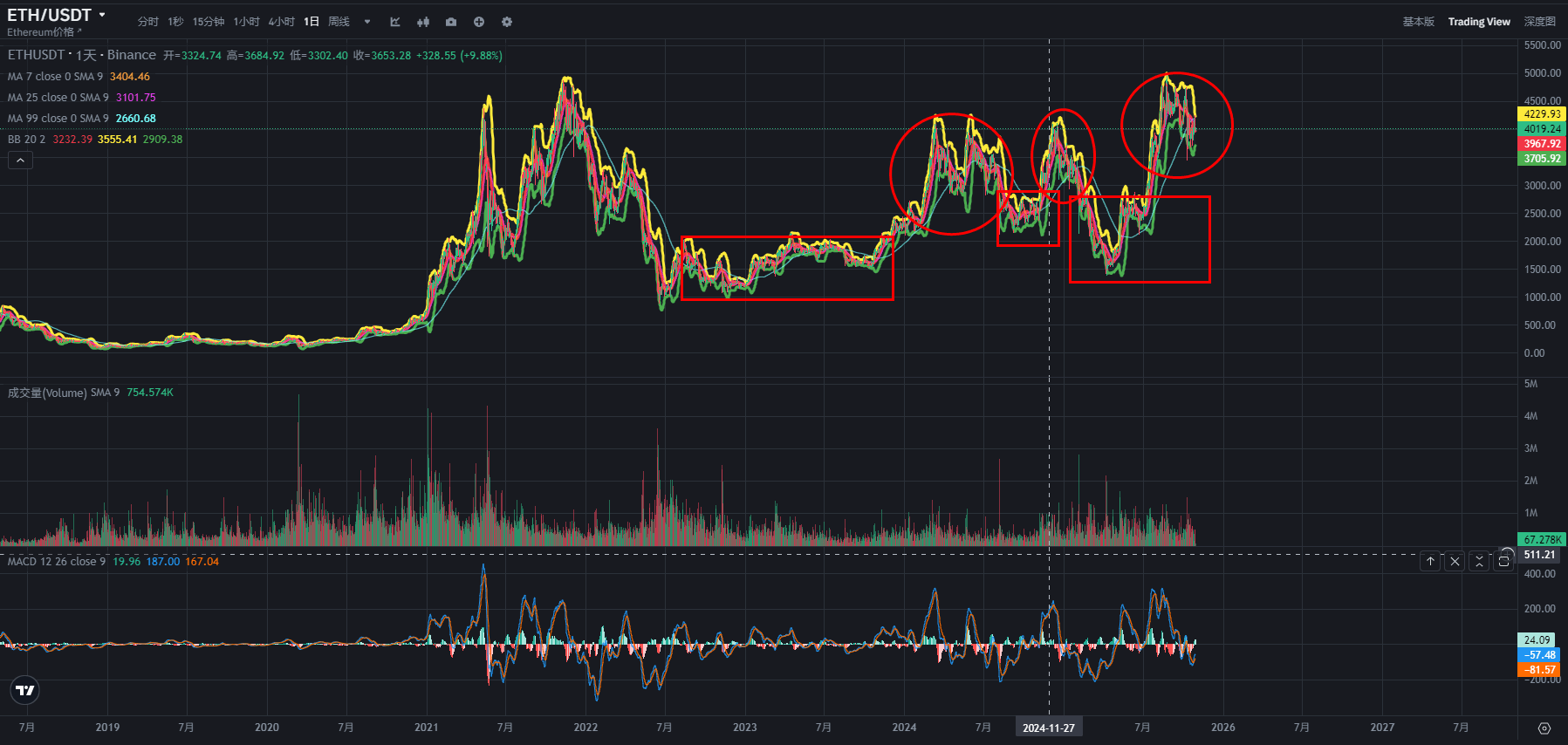Collapse the indicator legend with chevron button
The image size is (1568, 745).
(x=20, y=161)
